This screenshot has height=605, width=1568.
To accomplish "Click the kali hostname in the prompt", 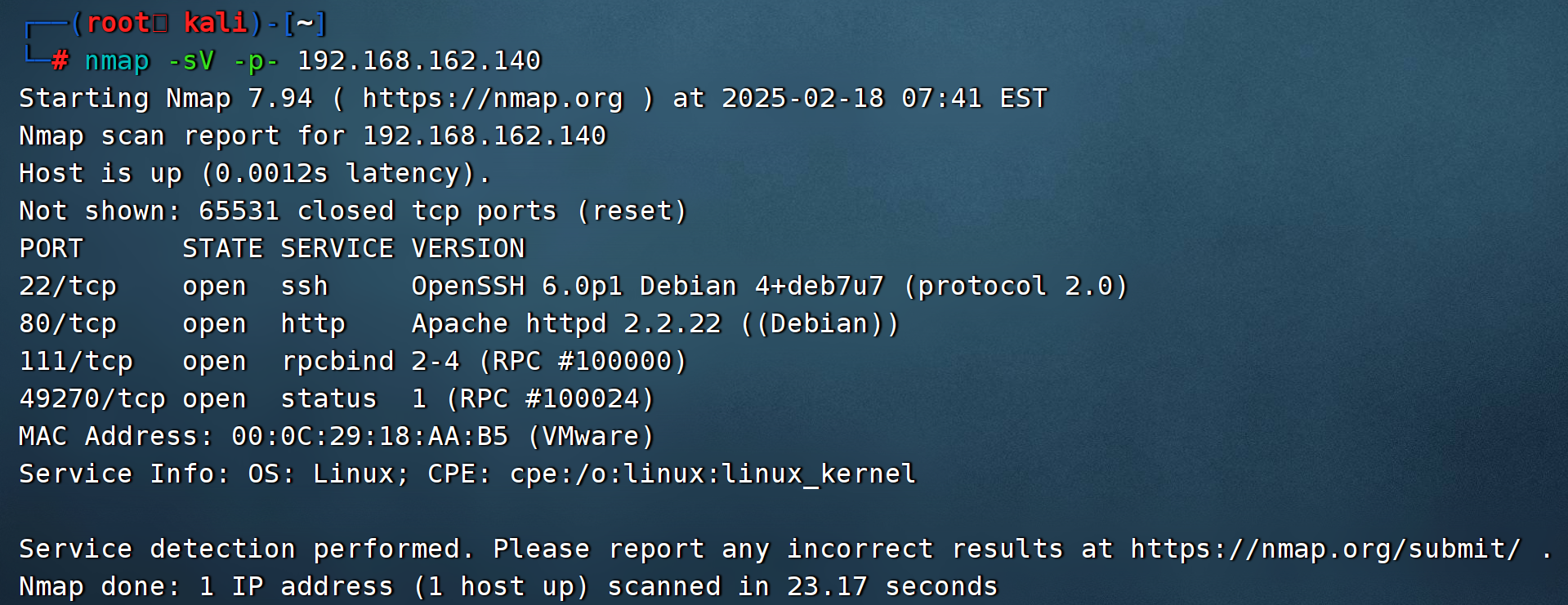I will coord(215,24).
